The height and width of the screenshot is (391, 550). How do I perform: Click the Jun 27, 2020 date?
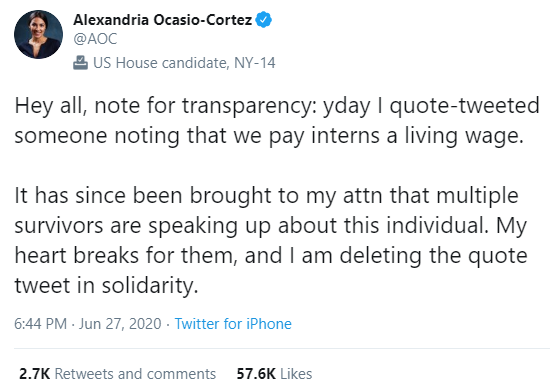point(120,324)
